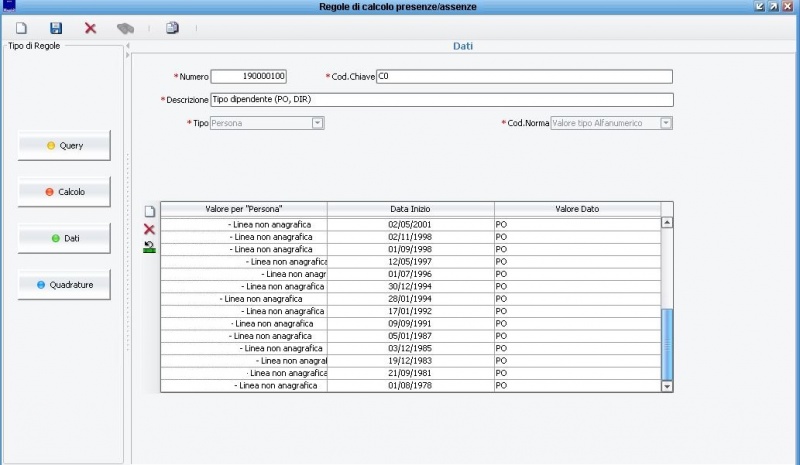Open the Cod.Norma dropdown

pos(665,123)
